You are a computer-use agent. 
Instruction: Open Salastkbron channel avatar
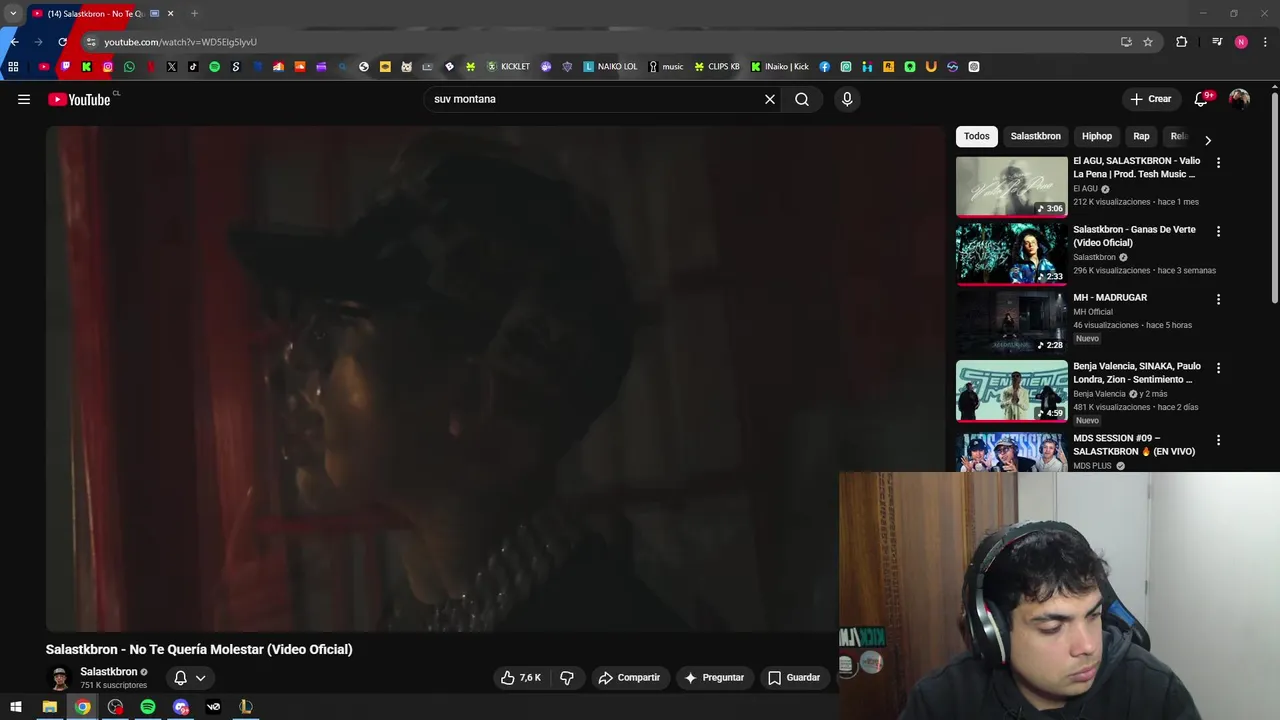(60, 678)
